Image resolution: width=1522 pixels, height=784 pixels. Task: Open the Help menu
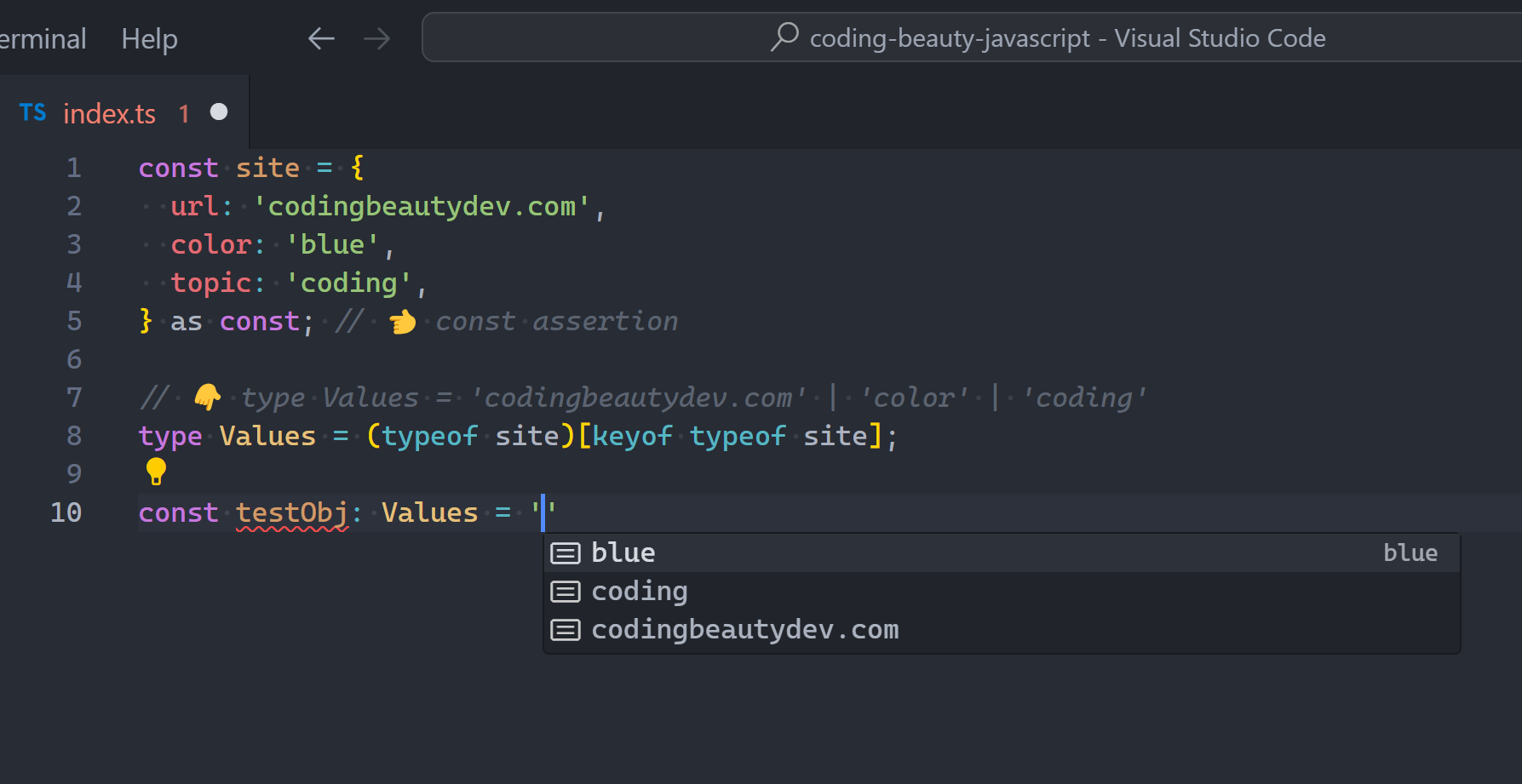(149, 38)
